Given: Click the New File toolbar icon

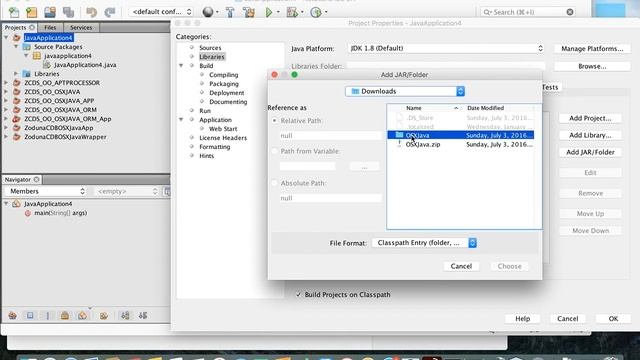Looking at the screenshot, I should click(13, 12).
